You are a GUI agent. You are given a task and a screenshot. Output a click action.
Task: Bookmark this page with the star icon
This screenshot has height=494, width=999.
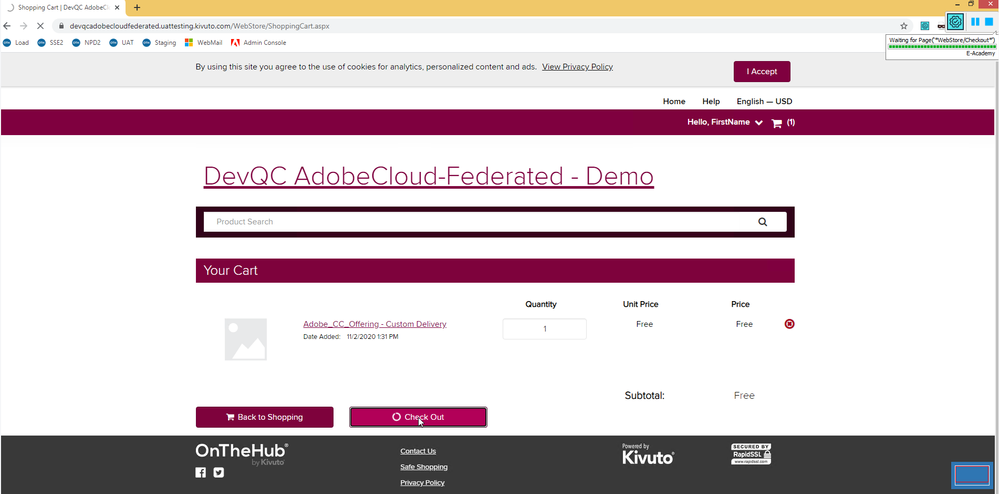(x=904, y=26)
